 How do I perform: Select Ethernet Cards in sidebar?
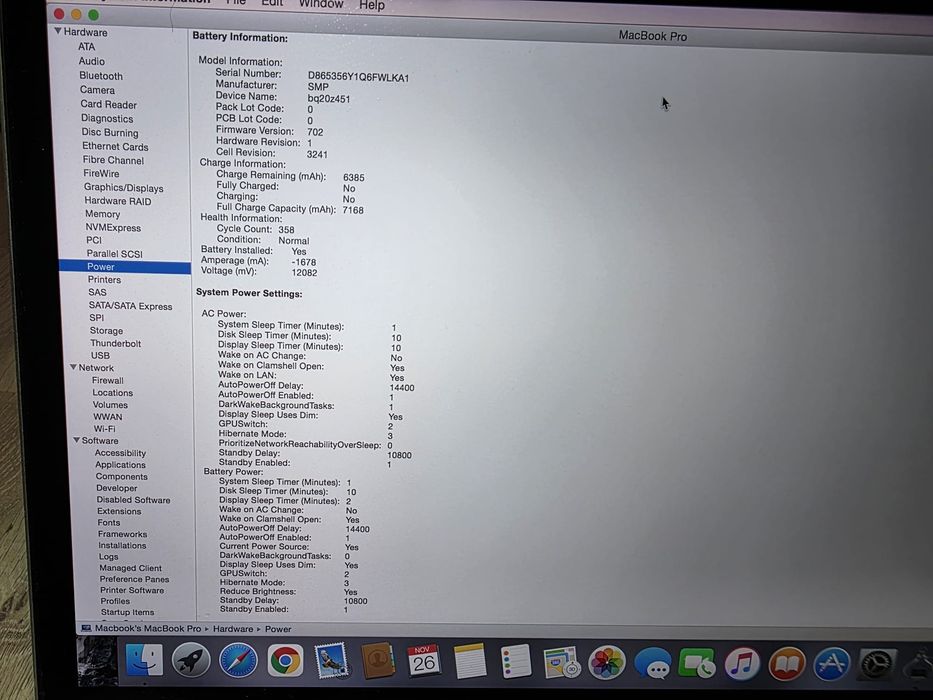[115, 146]
